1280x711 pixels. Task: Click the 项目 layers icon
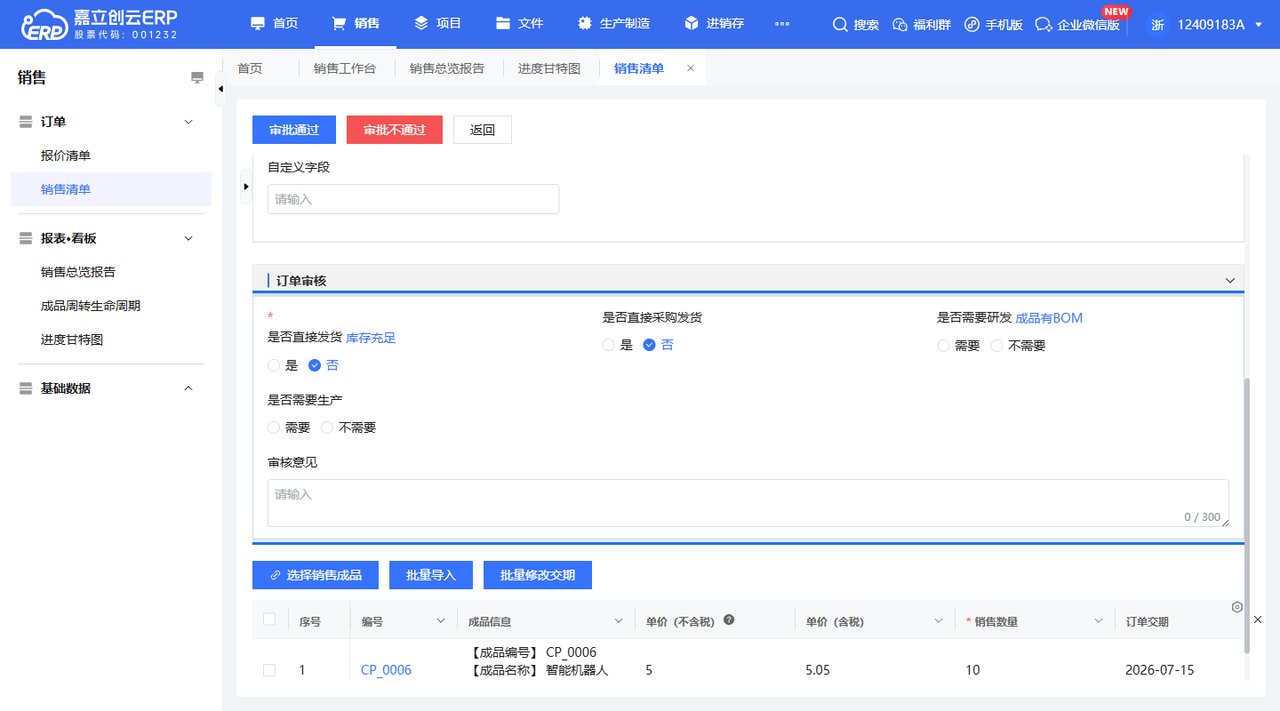421,23
